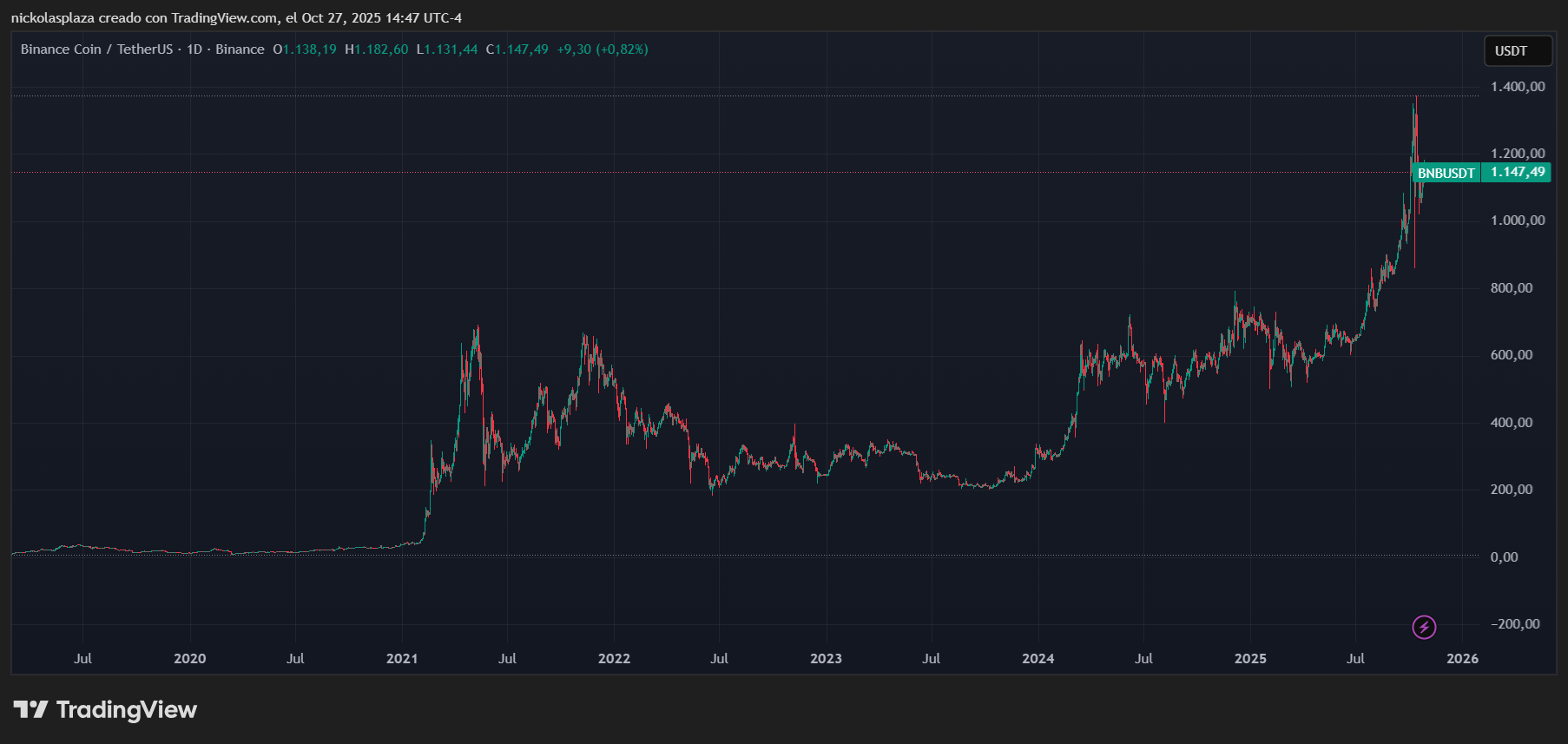Open the USDT currency dropdown
Viewport: 1568px width, 744px height.
click(x=1517, y=51)
